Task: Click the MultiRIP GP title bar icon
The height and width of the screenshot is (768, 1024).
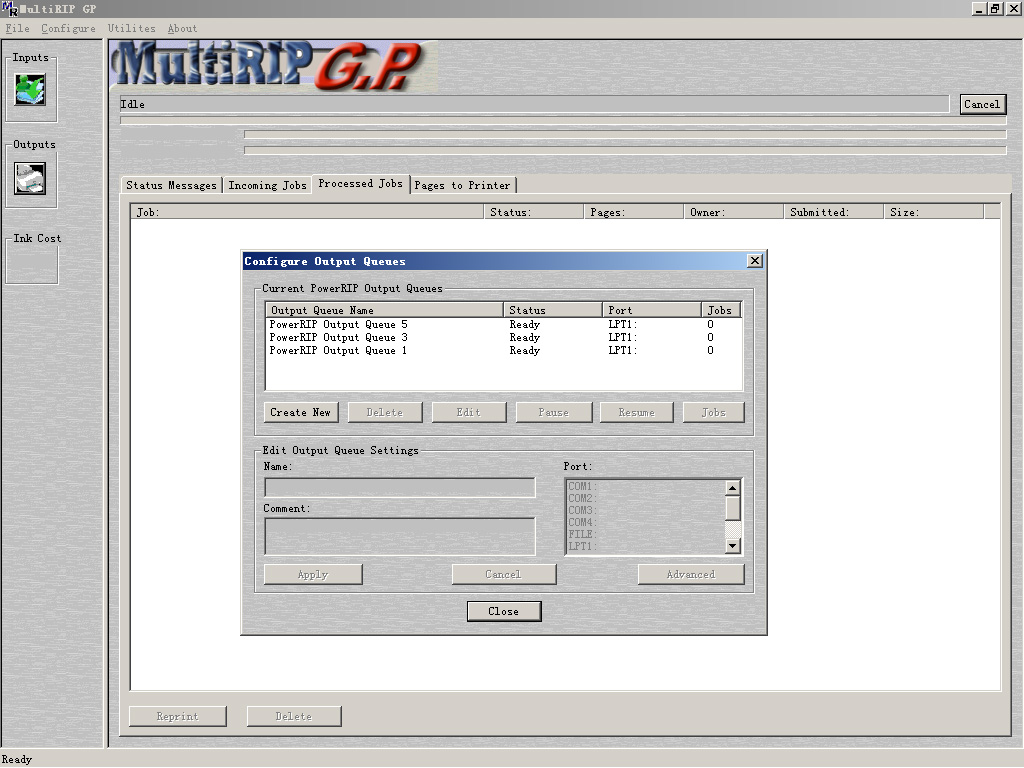Action: pyautogui.click(x=8, y=8)
